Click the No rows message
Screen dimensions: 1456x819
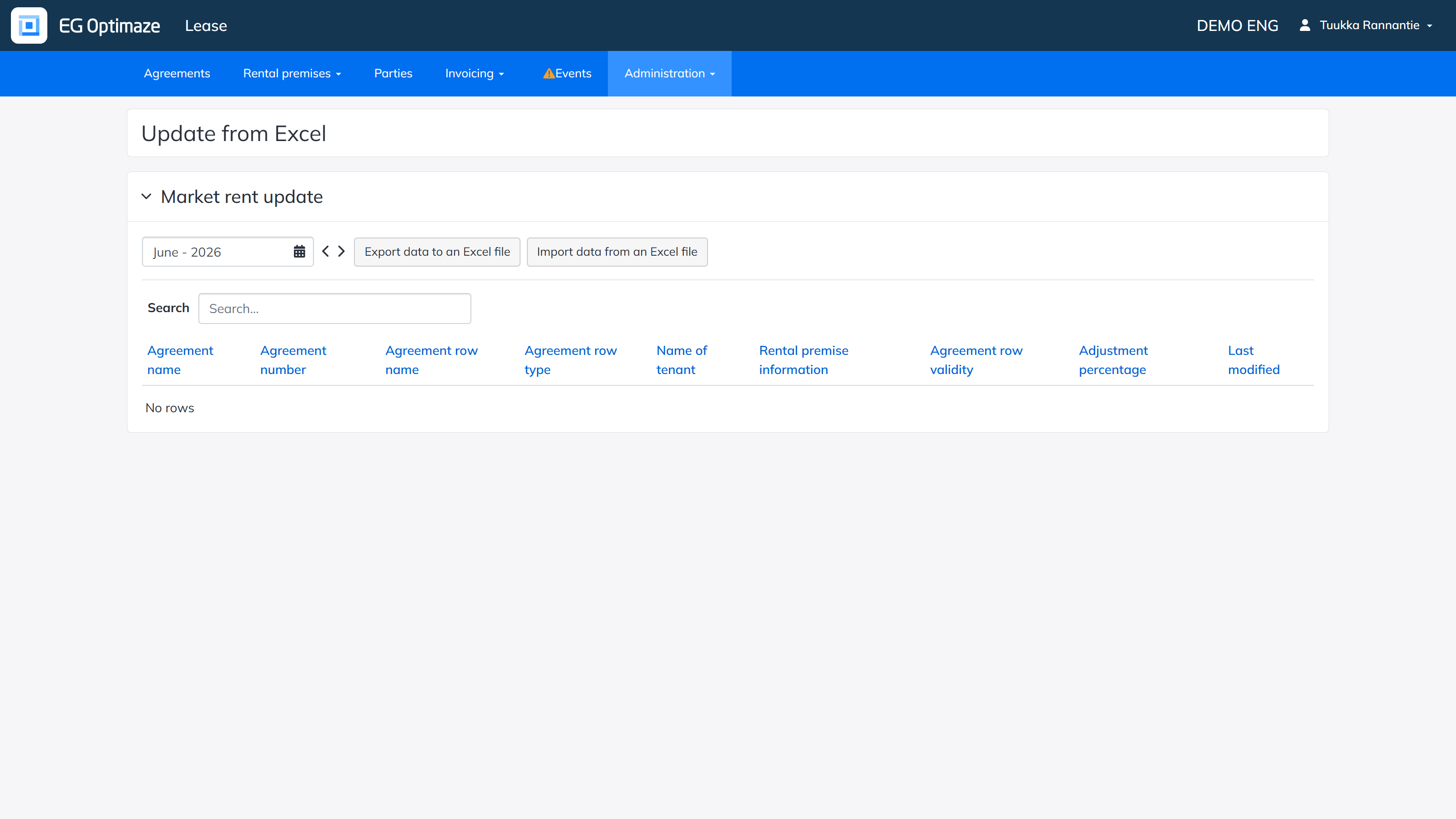[x=170, y=408]
